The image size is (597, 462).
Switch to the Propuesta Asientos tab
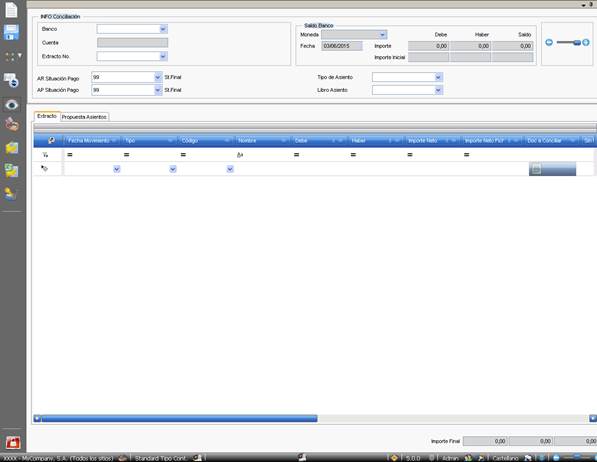point(84,117)
